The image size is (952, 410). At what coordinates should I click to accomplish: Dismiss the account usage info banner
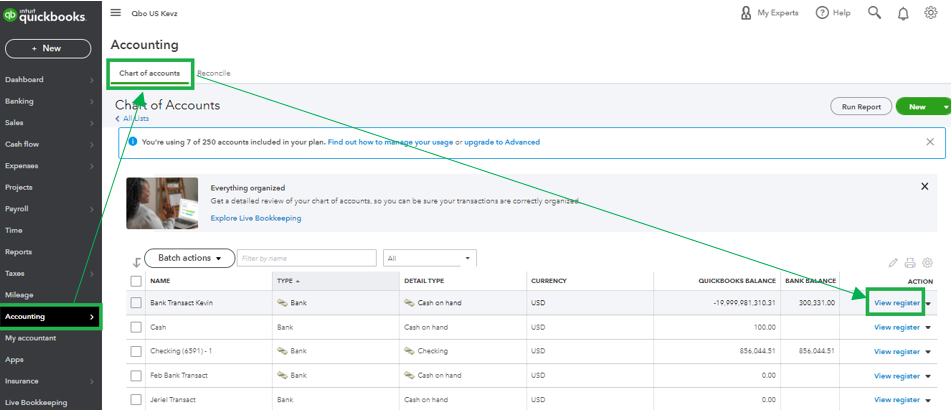coord(930,142)
